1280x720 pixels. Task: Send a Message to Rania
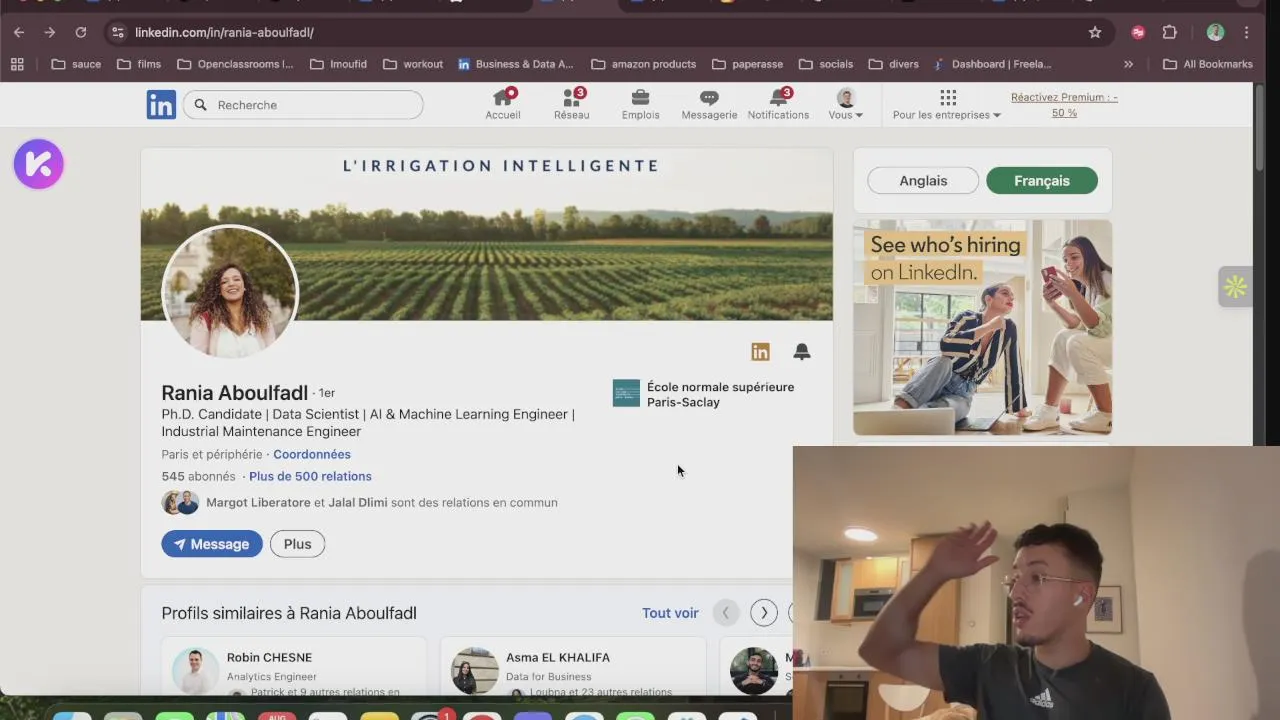212,544
